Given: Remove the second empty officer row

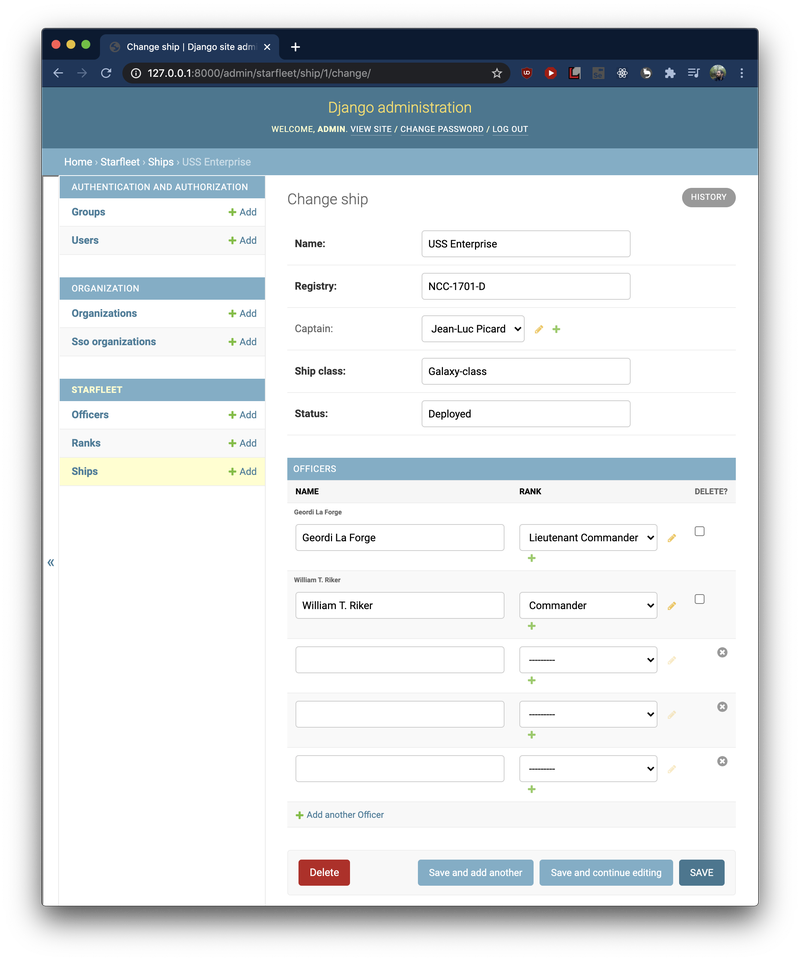Looking at the screenshot, I should [722, 707].
